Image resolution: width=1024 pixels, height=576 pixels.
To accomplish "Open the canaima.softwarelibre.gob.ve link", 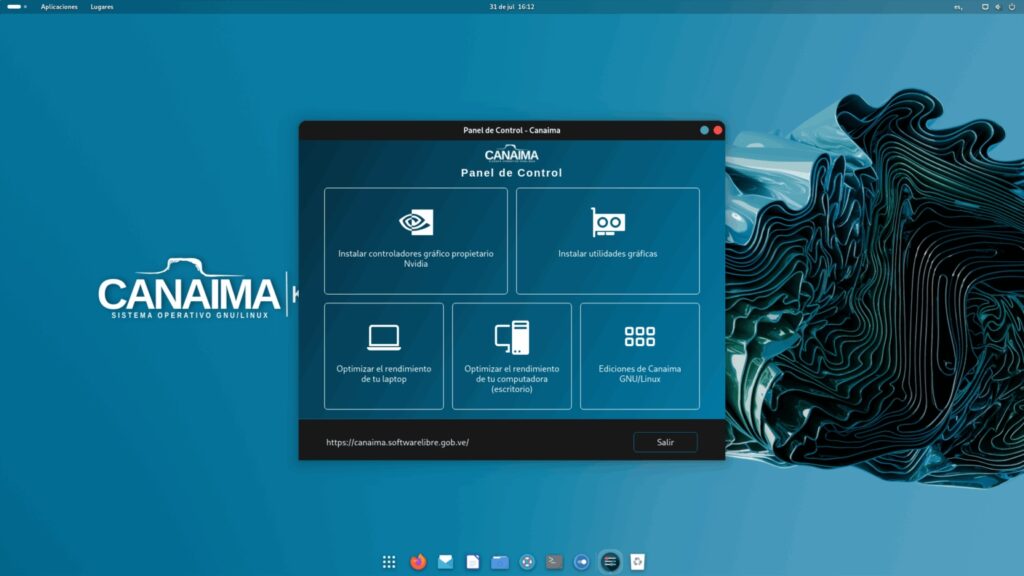I will pyautogui.click(x=397, y=442).
